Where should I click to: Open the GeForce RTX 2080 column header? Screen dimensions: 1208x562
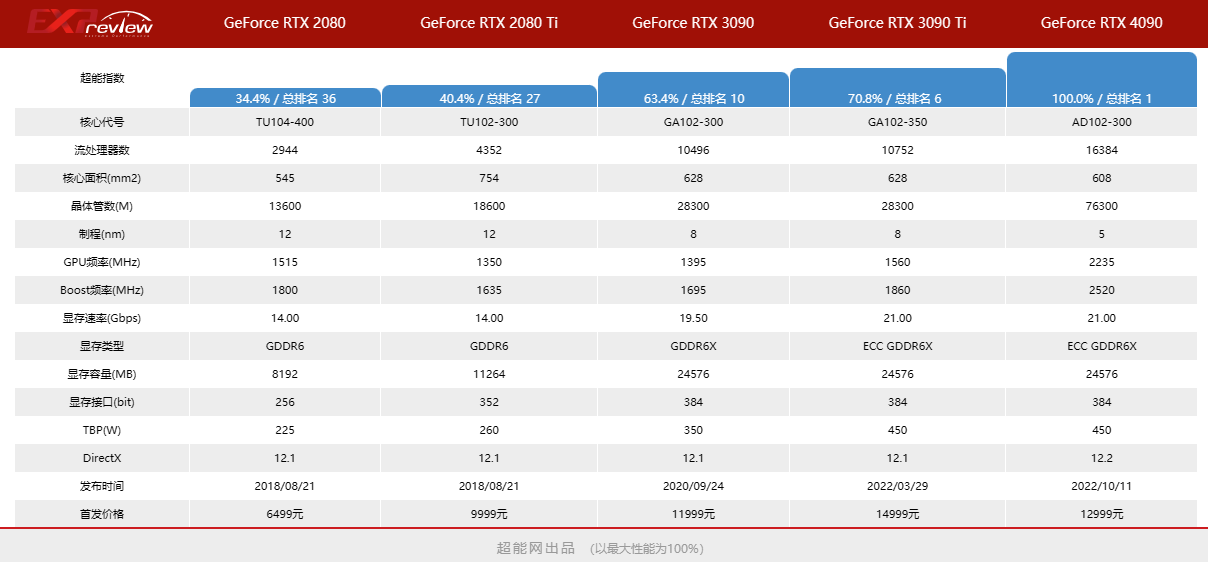(x=285, y=23)
